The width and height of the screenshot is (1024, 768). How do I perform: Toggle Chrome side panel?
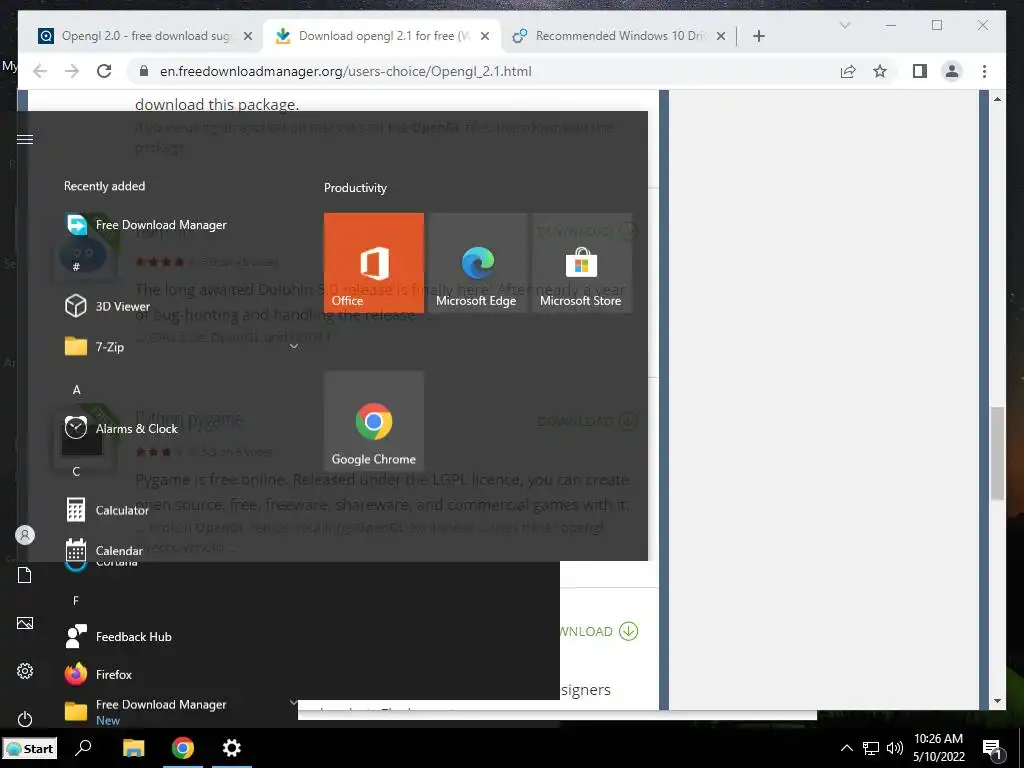point(920,71)
